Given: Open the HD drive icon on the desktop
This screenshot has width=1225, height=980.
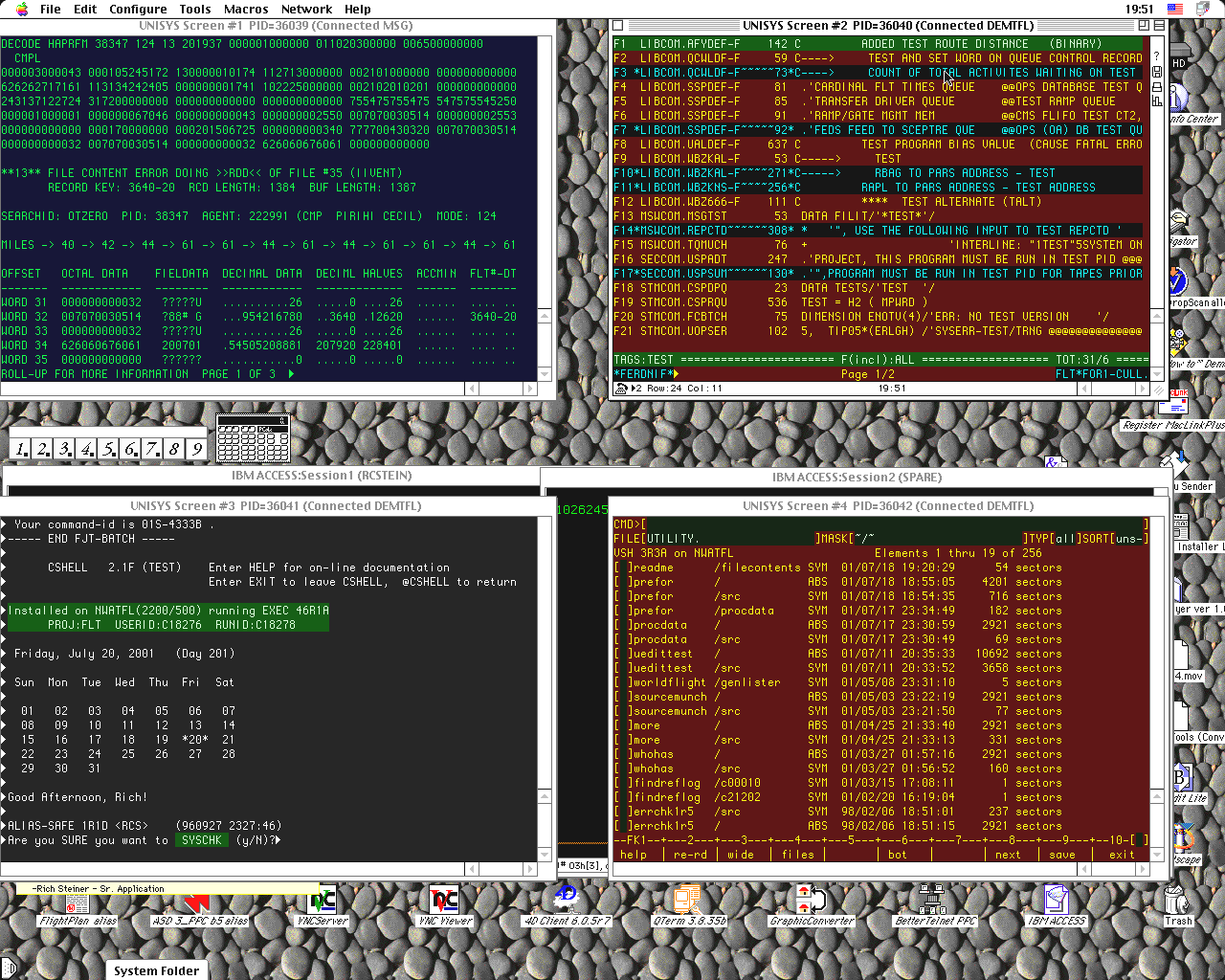Looking at the screenshot, I should point(1178,55).
